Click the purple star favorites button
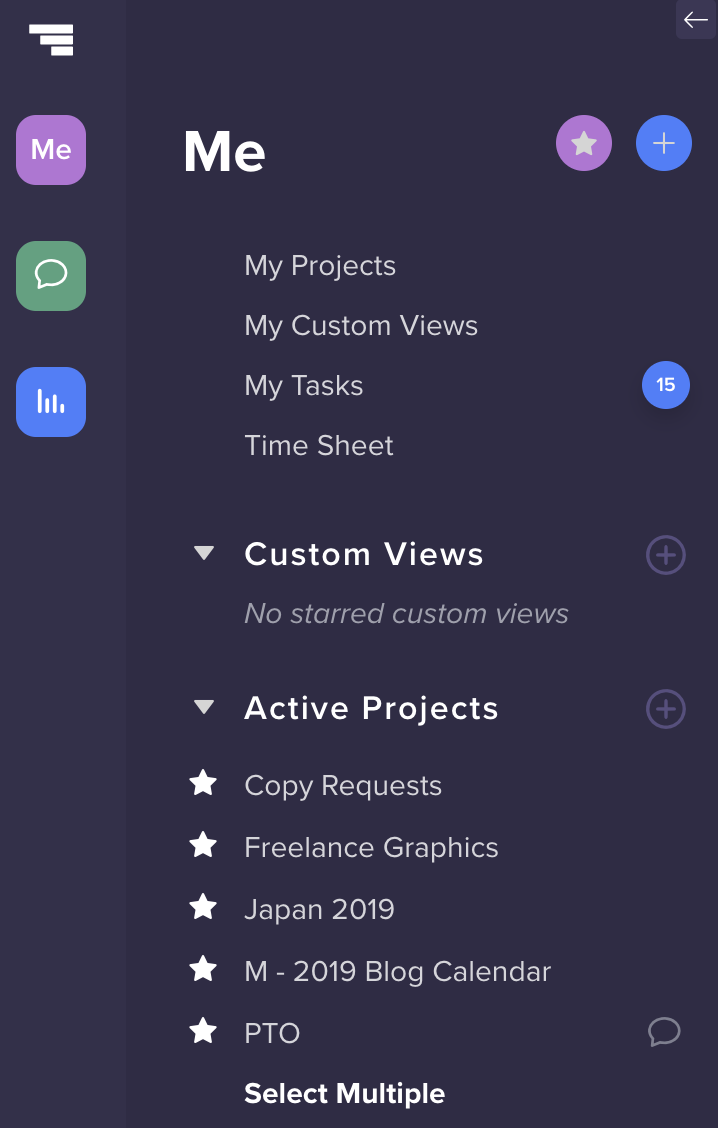Viewport: 718px width, 1128px height. [584, 144]
